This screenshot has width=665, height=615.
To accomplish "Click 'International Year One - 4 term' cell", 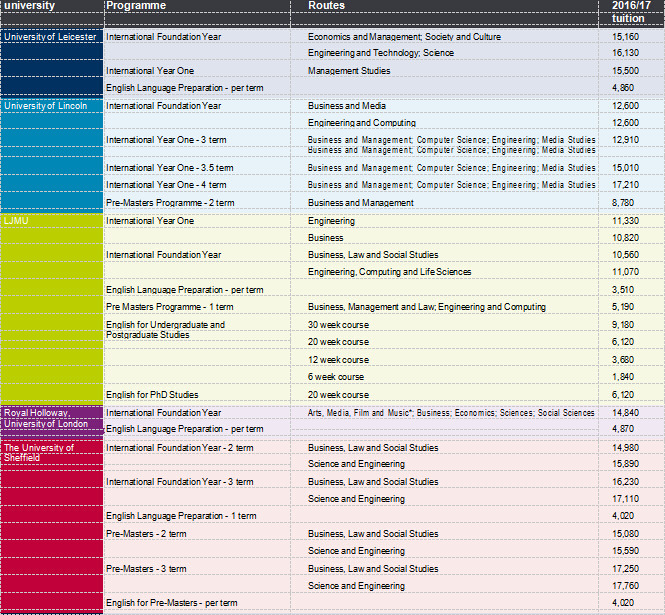I will (x=166, y=185).
